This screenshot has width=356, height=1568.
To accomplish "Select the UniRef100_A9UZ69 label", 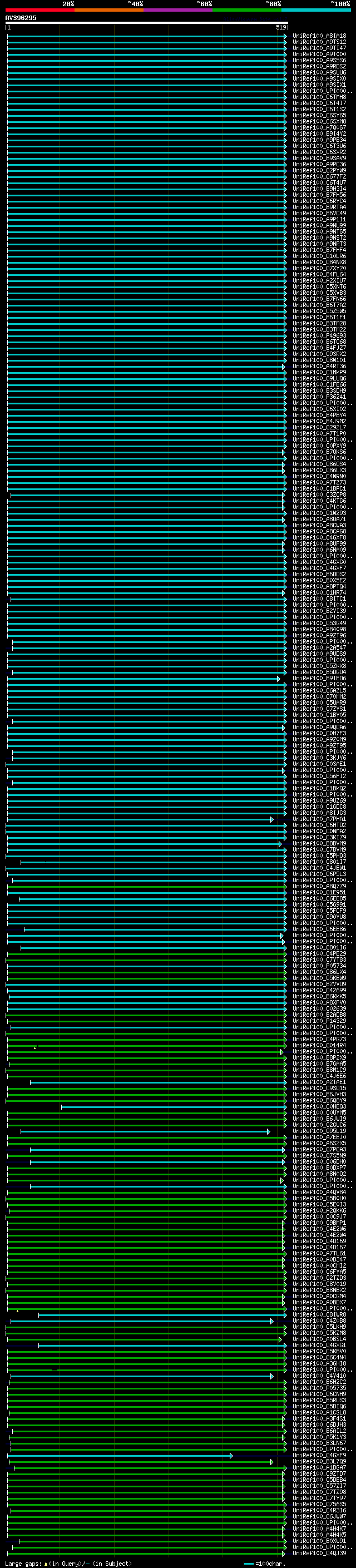I will [x=319, y=800].
